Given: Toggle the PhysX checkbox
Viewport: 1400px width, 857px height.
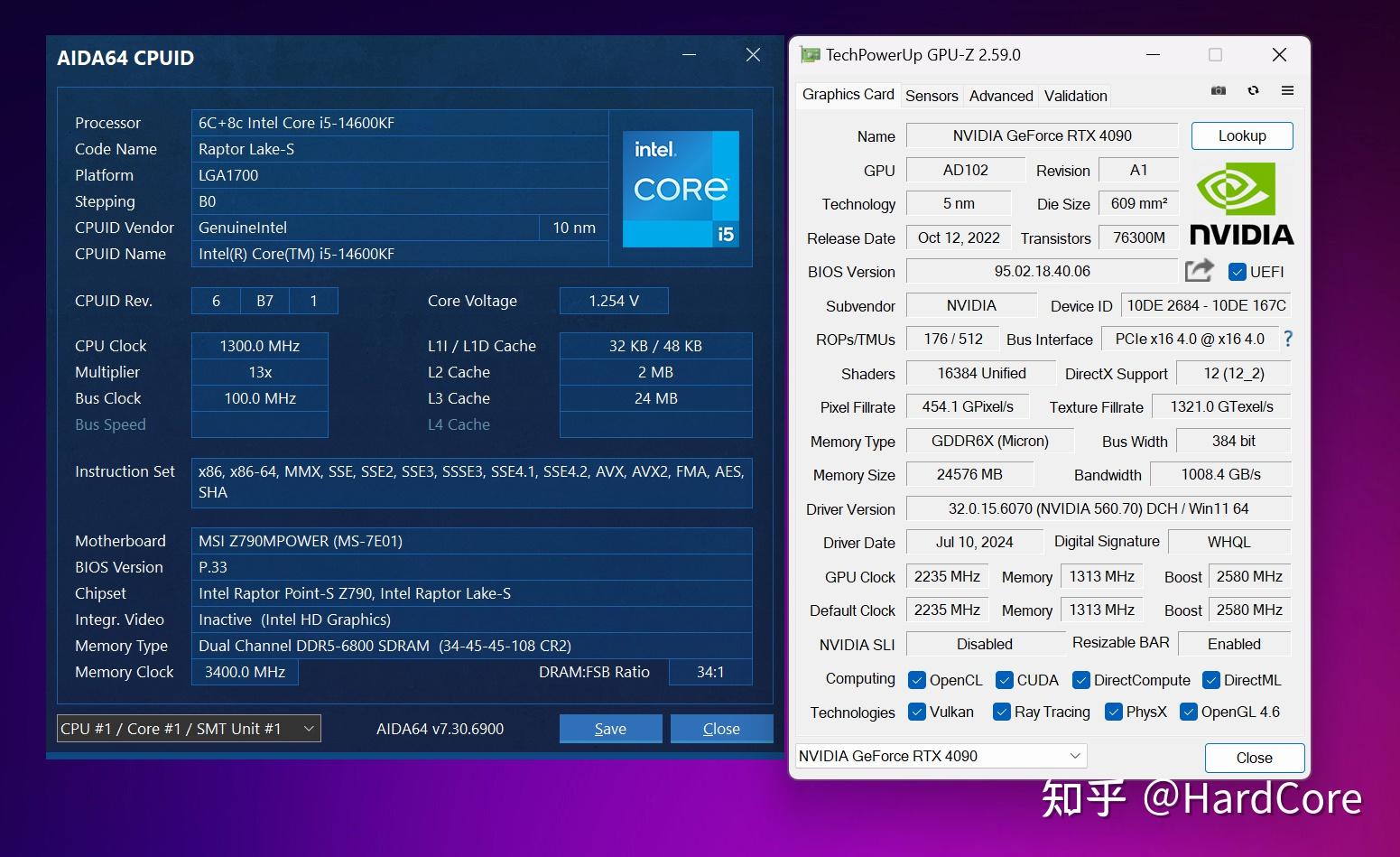Looking at the screenshot, I should (x=1114, y=712).
